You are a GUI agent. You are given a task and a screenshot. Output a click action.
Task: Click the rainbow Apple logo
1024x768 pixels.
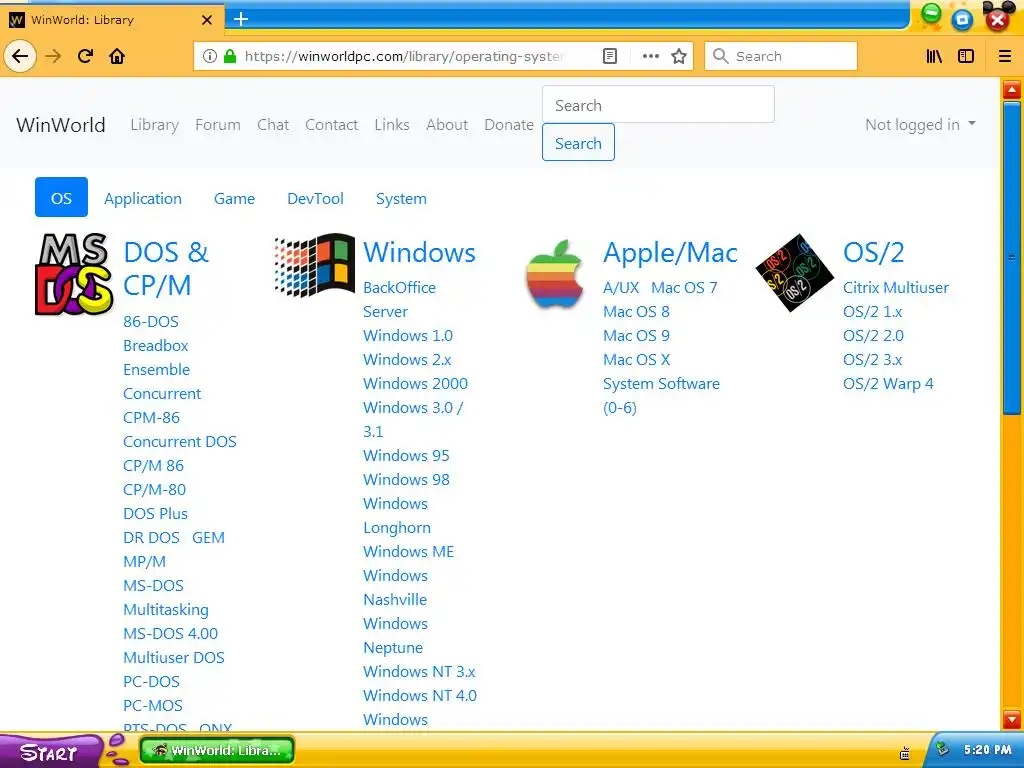(554, 274)
